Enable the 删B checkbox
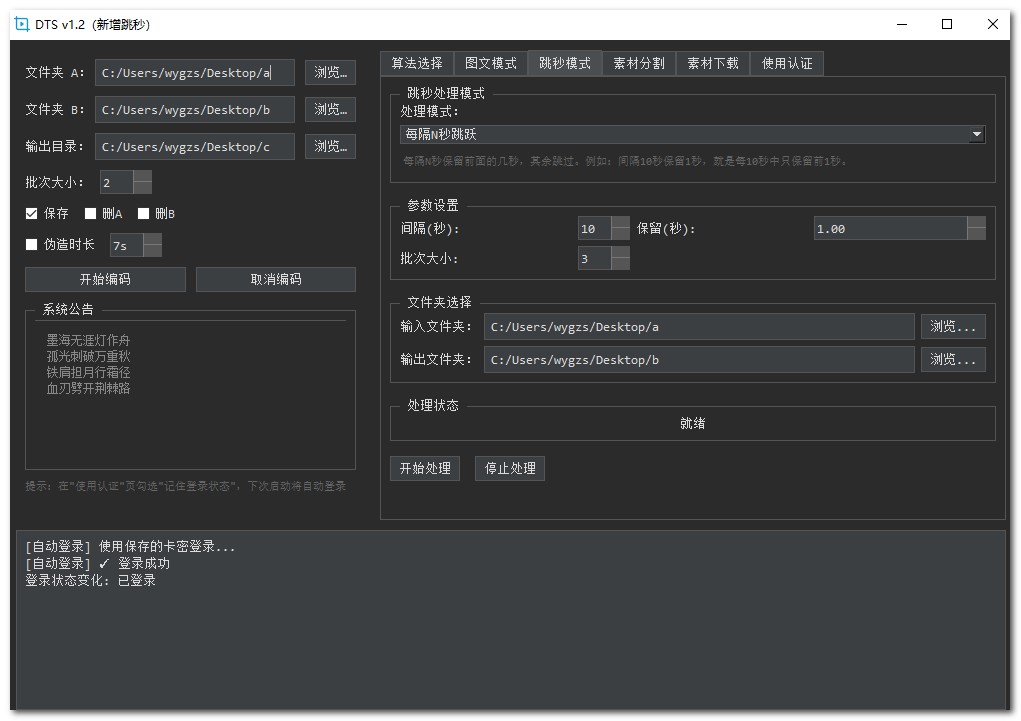Screen dimensions: 1021x721 click(x=143, y=214)
